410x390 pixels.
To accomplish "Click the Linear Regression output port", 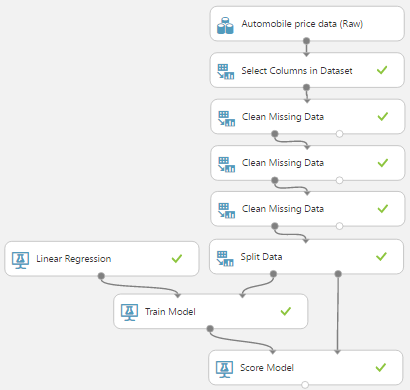I will tap(101, 276).
